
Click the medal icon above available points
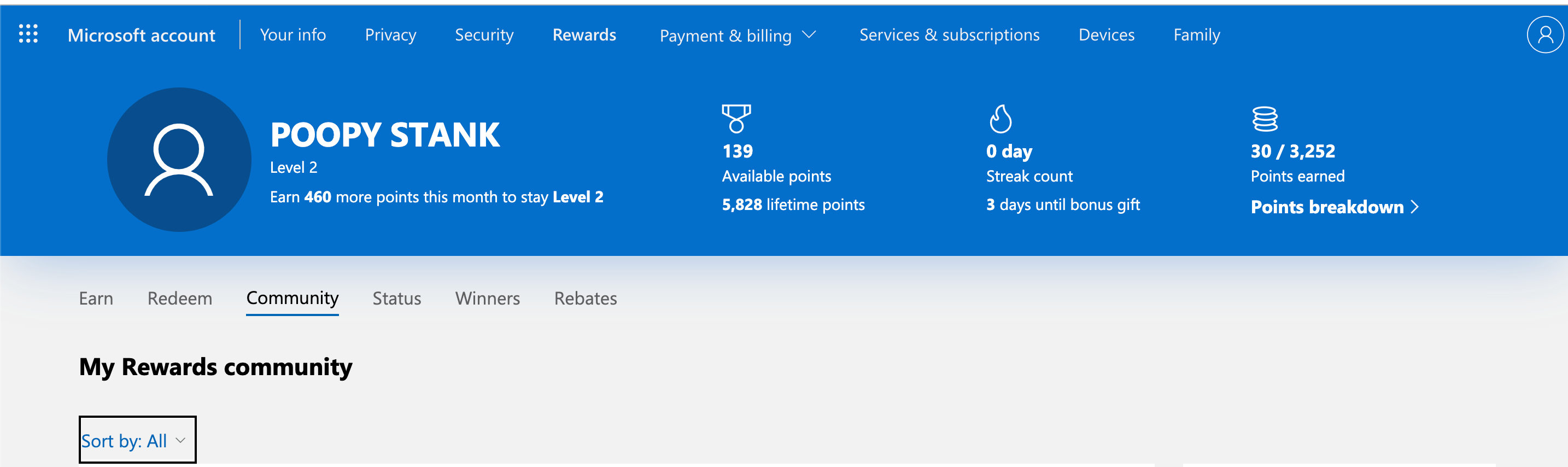coord(736,119)
